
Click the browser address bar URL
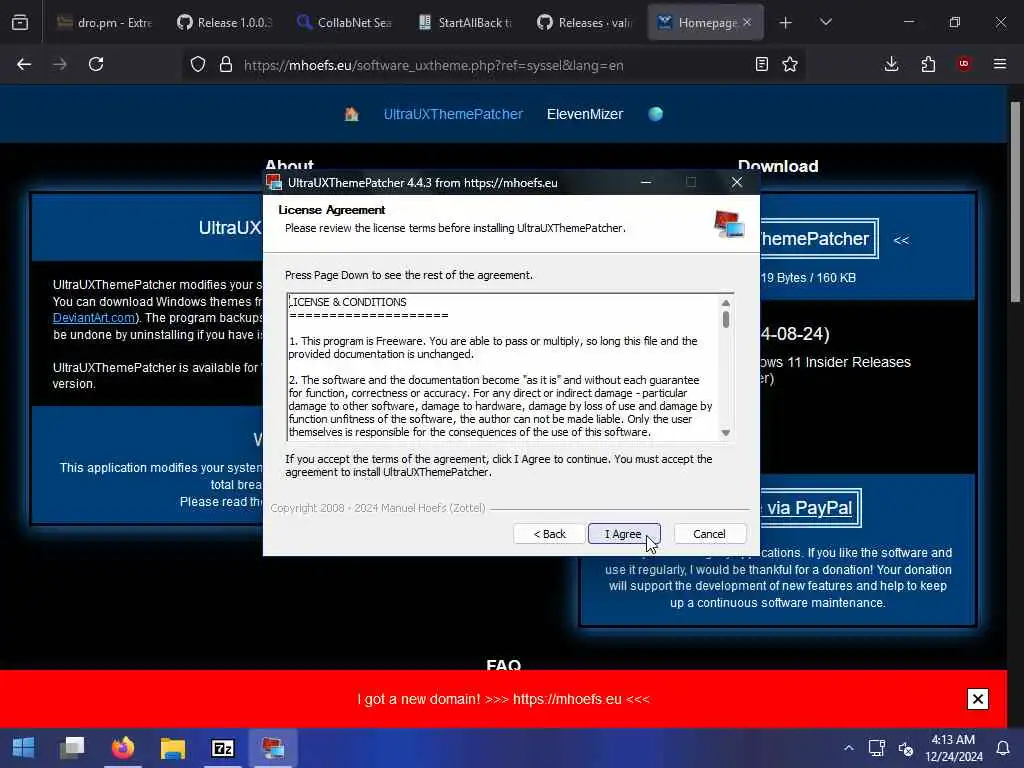click(433, 65)
